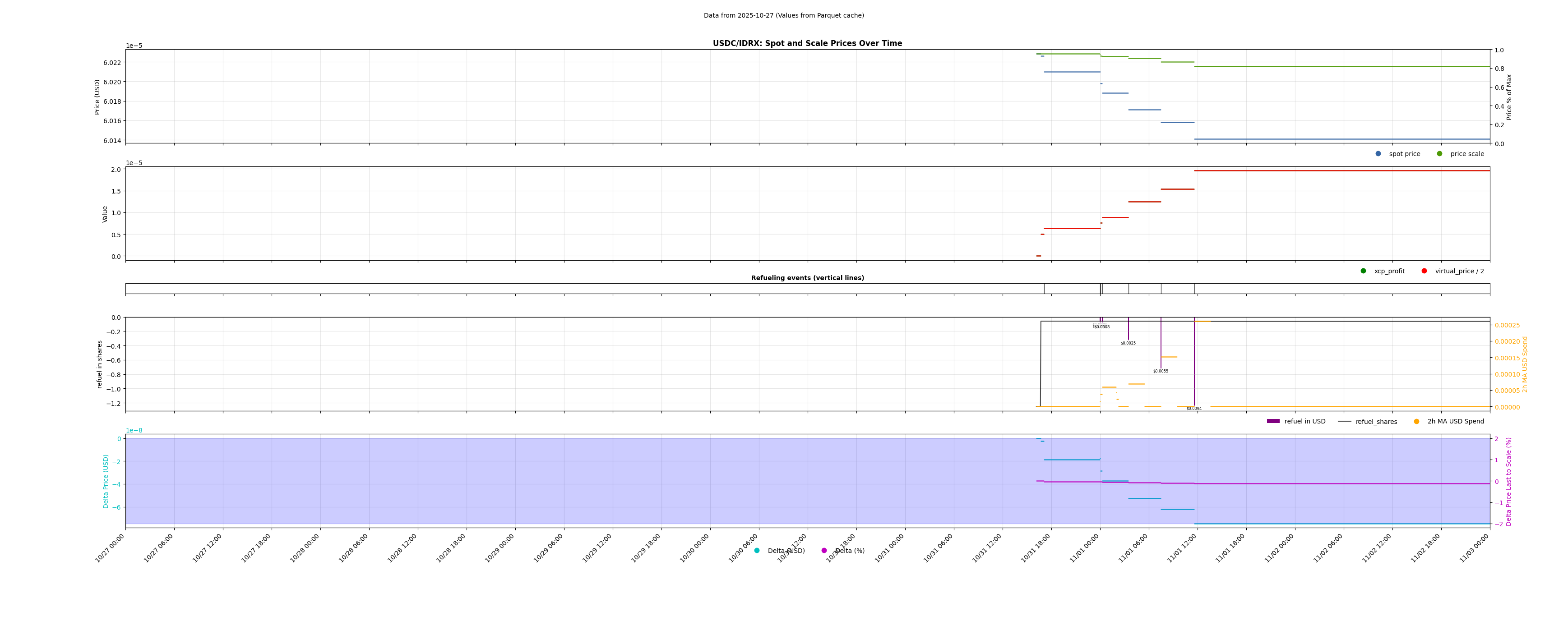This screenshot has height=621, width=1568.
Task: Click the orange 2h MA USD Spend legend dot
Action: 1416,422
